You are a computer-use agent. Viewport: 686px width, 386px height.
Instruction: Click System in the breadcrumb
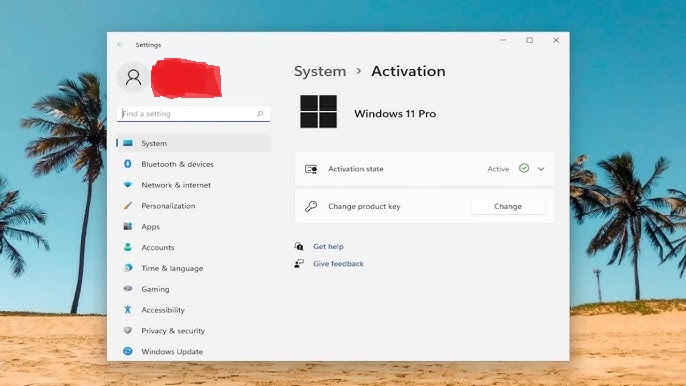pos(320,71)
